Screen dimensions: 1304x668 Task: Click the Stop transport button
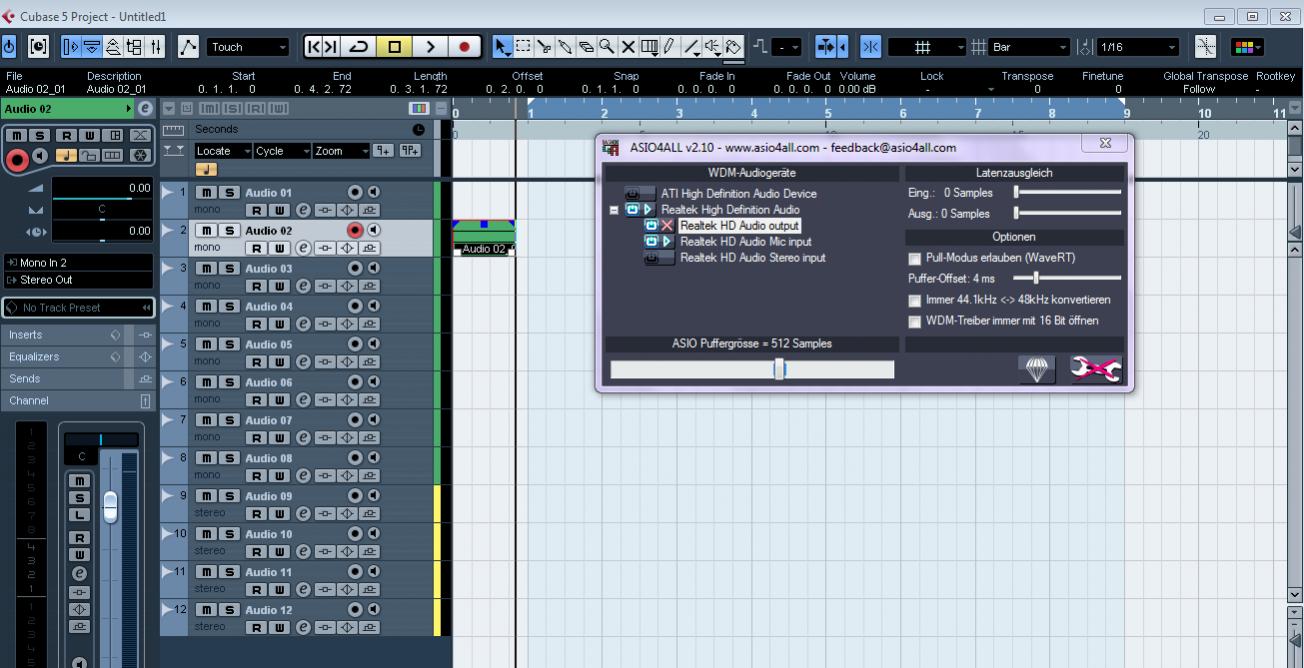pyautogui.click(x=394, y=47)
